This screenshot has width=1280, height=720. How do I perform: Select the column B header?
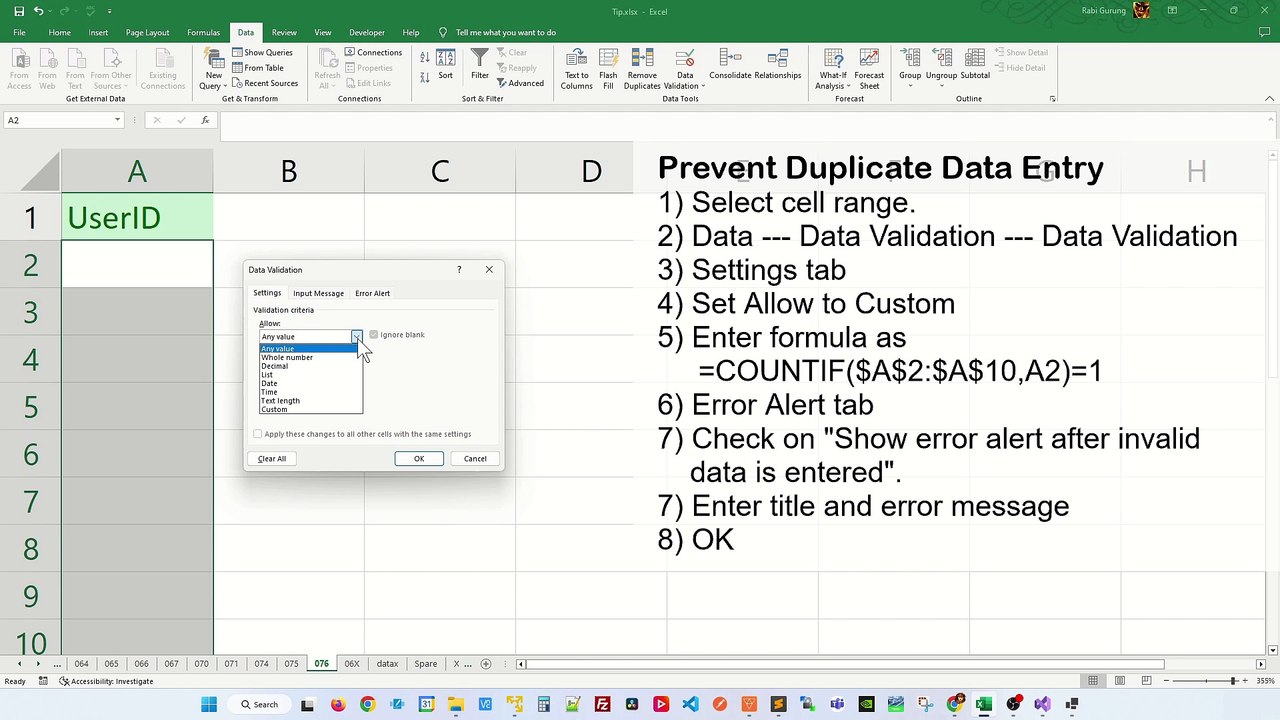click(x=288, y=171)
